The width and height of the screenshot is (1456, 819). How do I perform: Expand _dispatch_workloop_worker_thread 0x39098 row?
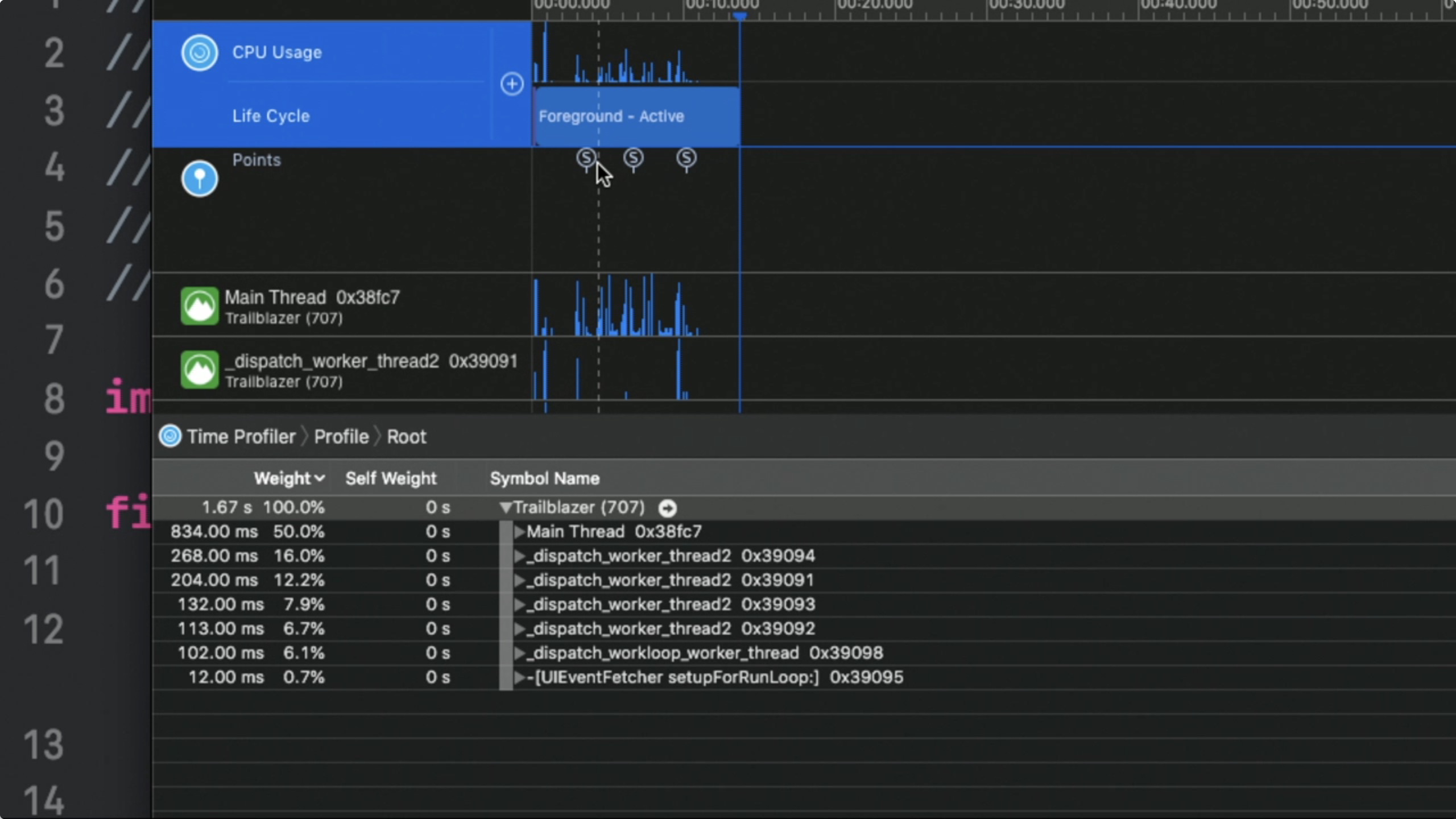(519, 653)
